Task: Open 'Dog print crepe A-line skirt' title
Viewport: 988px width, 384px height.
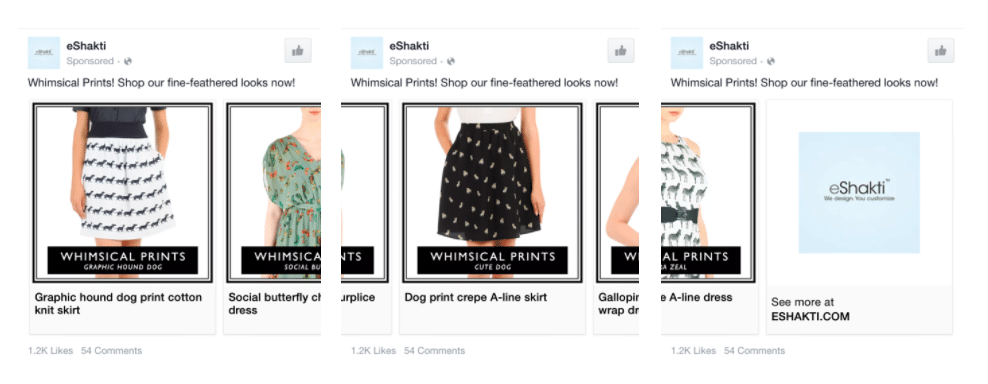Action: 476,298
